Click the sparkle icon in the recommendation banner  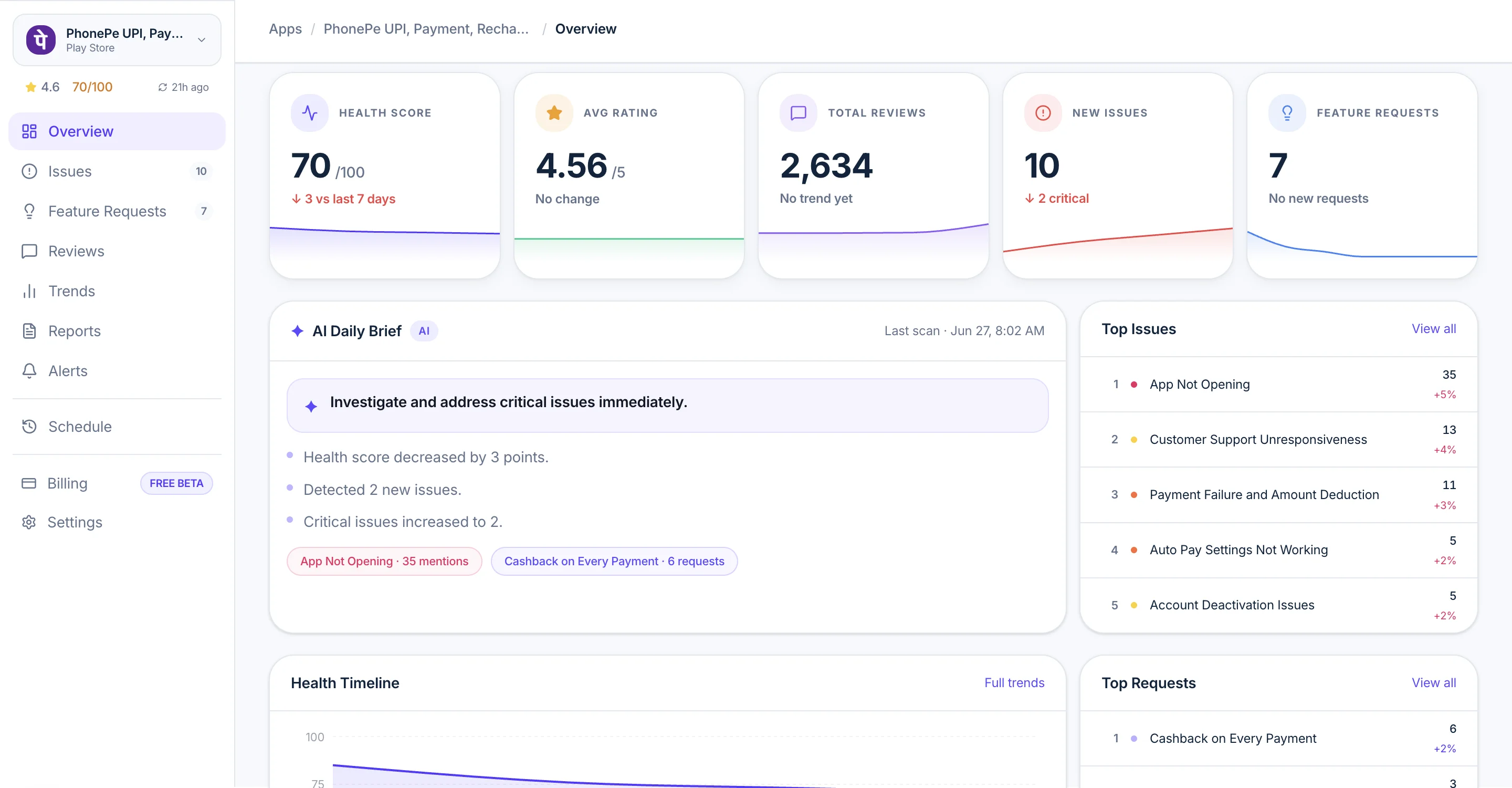pos(311,406)
